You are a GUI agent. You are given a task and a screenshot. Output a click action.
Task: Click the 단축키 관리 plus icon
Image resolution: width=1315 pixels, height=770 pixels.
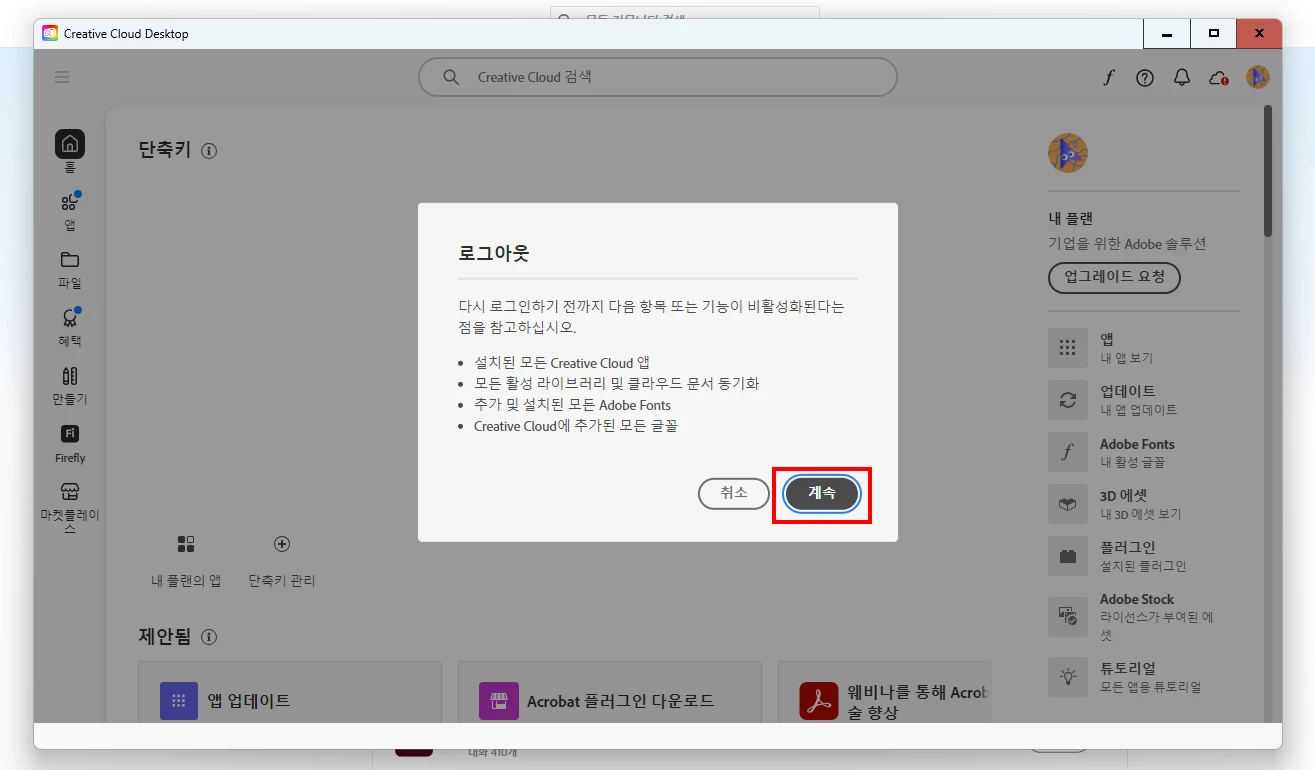click(x=282, y=544)
